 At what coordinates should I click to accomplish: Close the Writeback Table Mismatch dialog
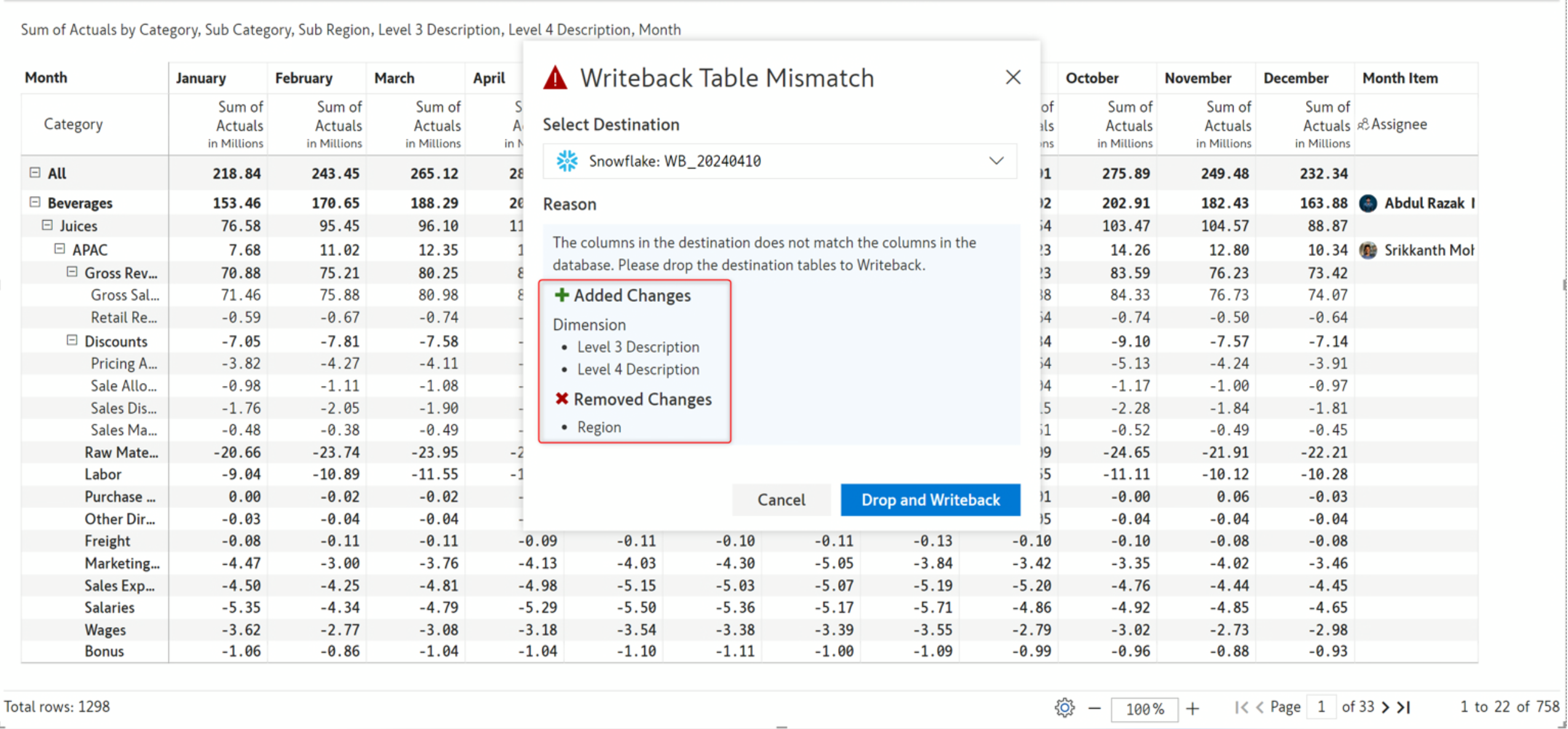[x=1012, y=77]
